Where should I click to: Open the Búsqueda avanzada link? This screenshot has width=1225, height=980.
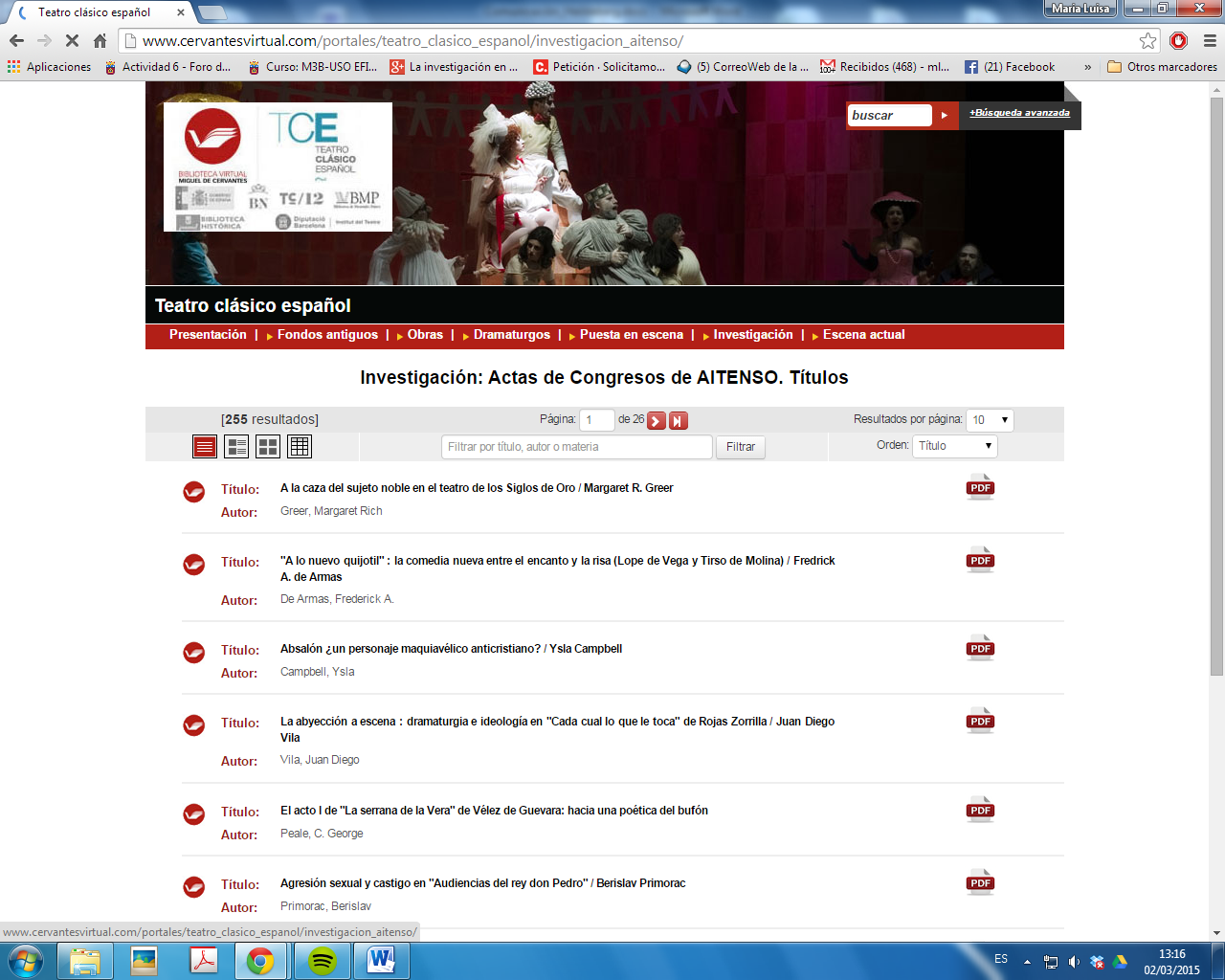(1019, 113)
